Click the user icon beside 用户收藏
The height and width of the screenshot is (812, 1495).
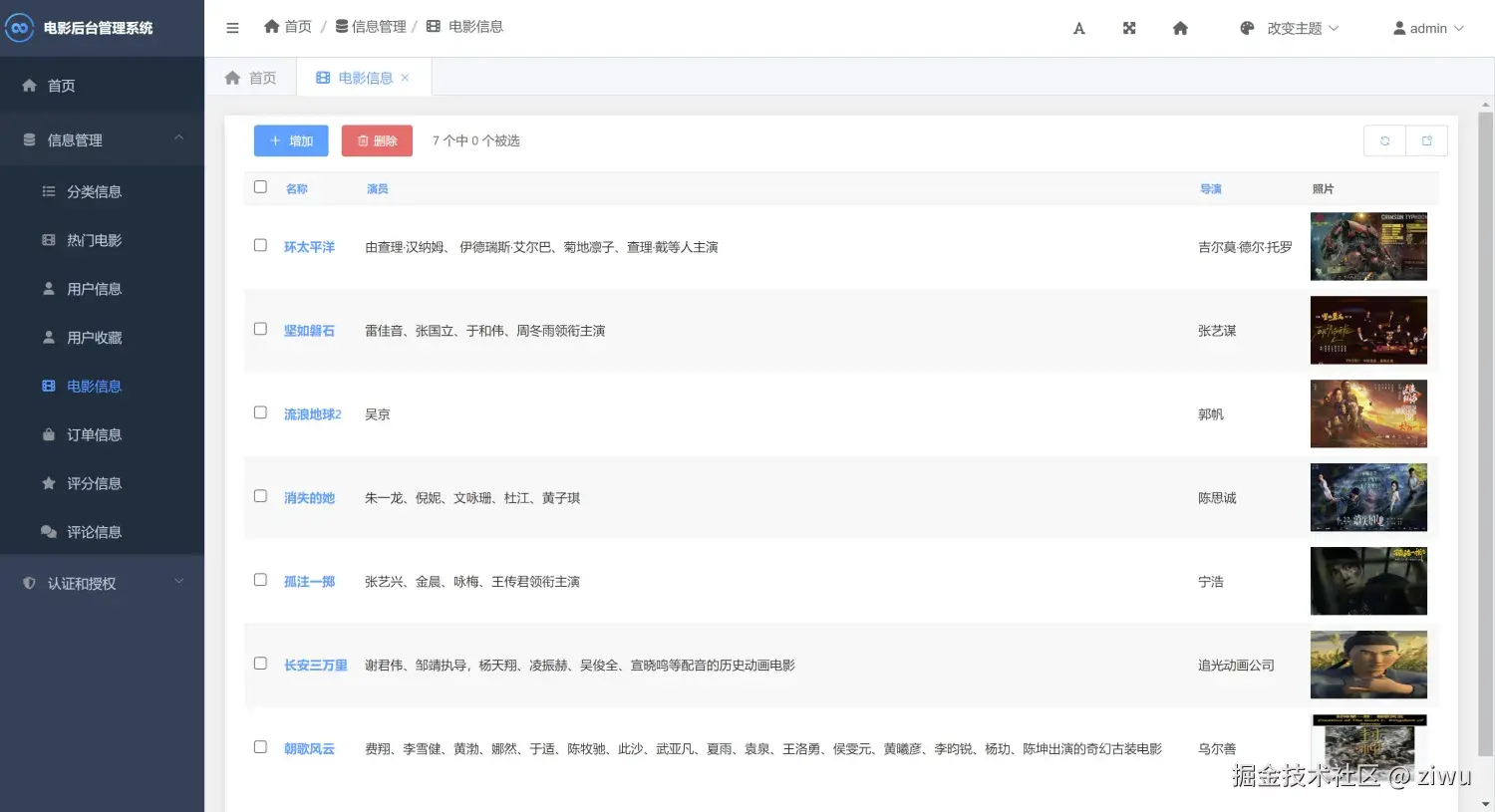tap(49, 338)
